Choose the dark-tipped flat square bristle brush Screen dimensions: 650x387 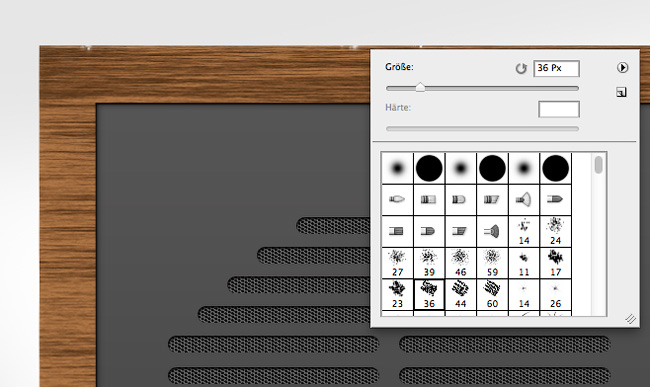point(397,231)
